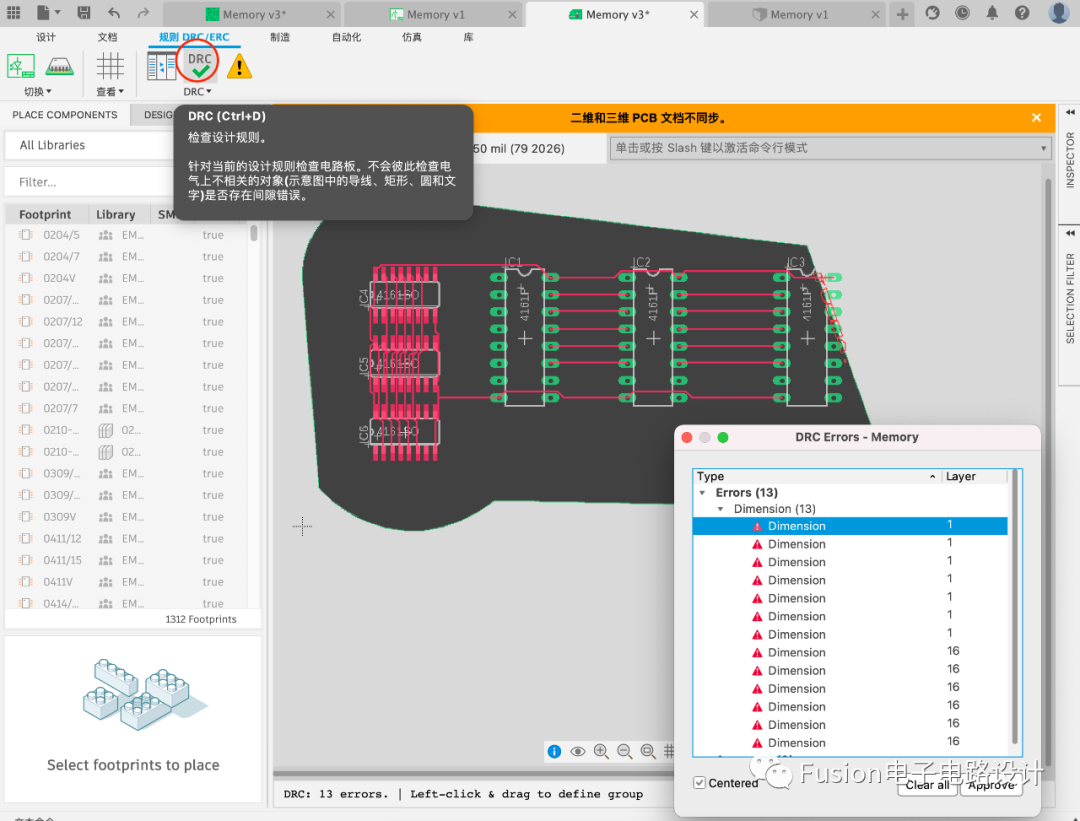1080x821 pixels.
Task: Switch to the 库 ribbon tab
Action: click(x=468, y=37)
